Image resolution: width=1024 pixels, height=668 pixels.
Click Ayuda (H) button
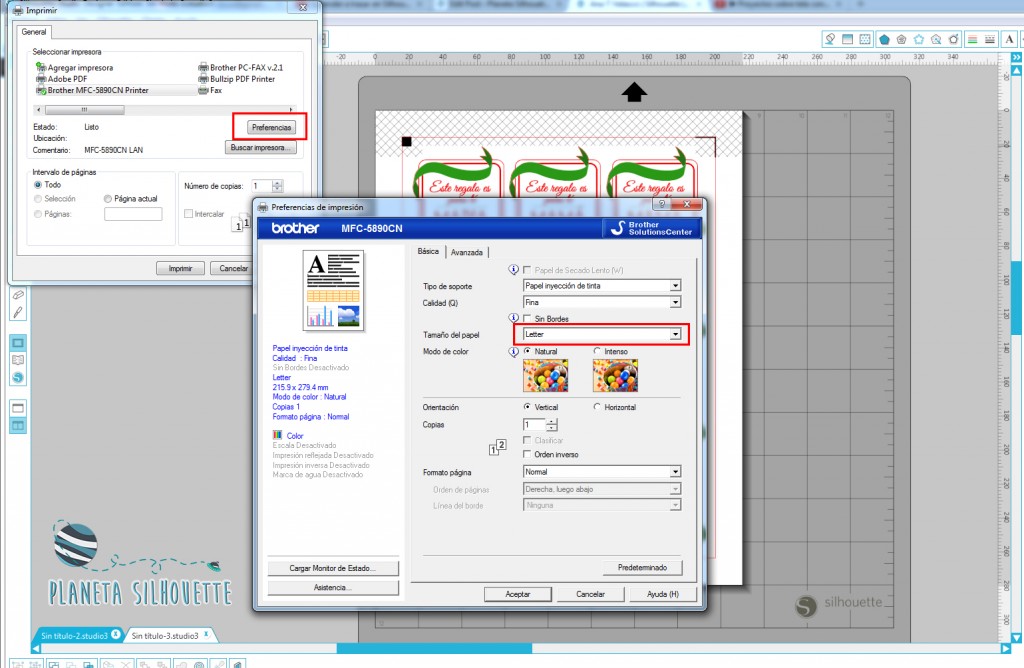tap(662, 594)
